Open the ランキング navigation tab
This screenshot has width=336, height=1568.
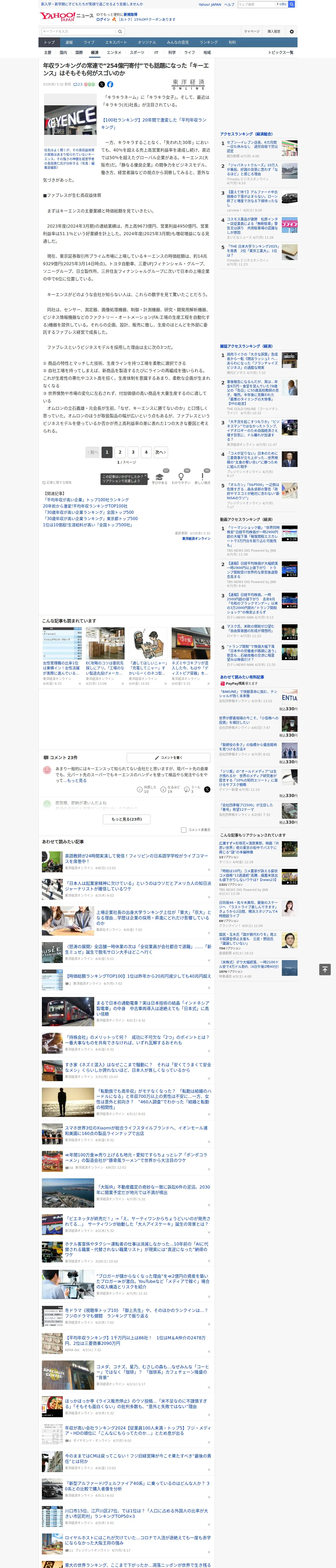209,43
